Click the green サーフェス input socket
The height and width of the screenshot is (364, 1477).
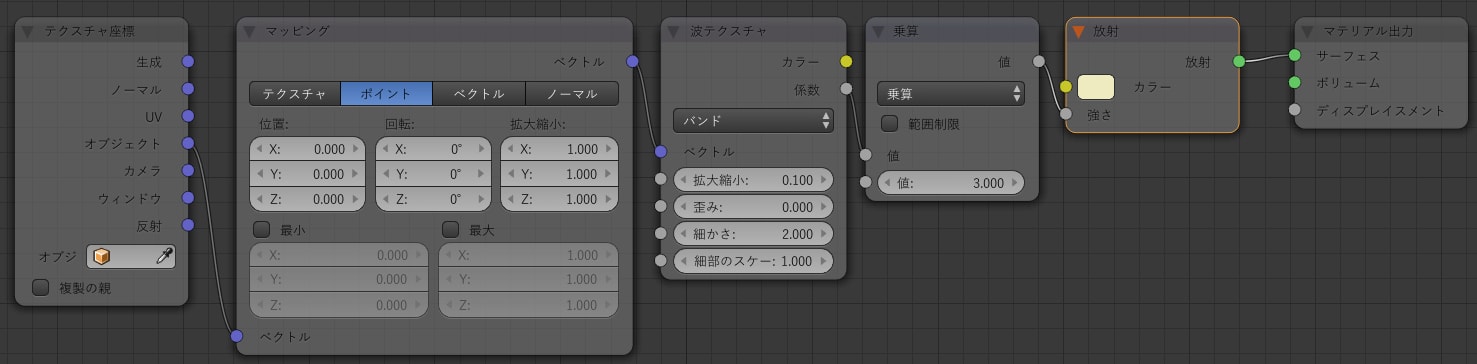[1294, 55]
